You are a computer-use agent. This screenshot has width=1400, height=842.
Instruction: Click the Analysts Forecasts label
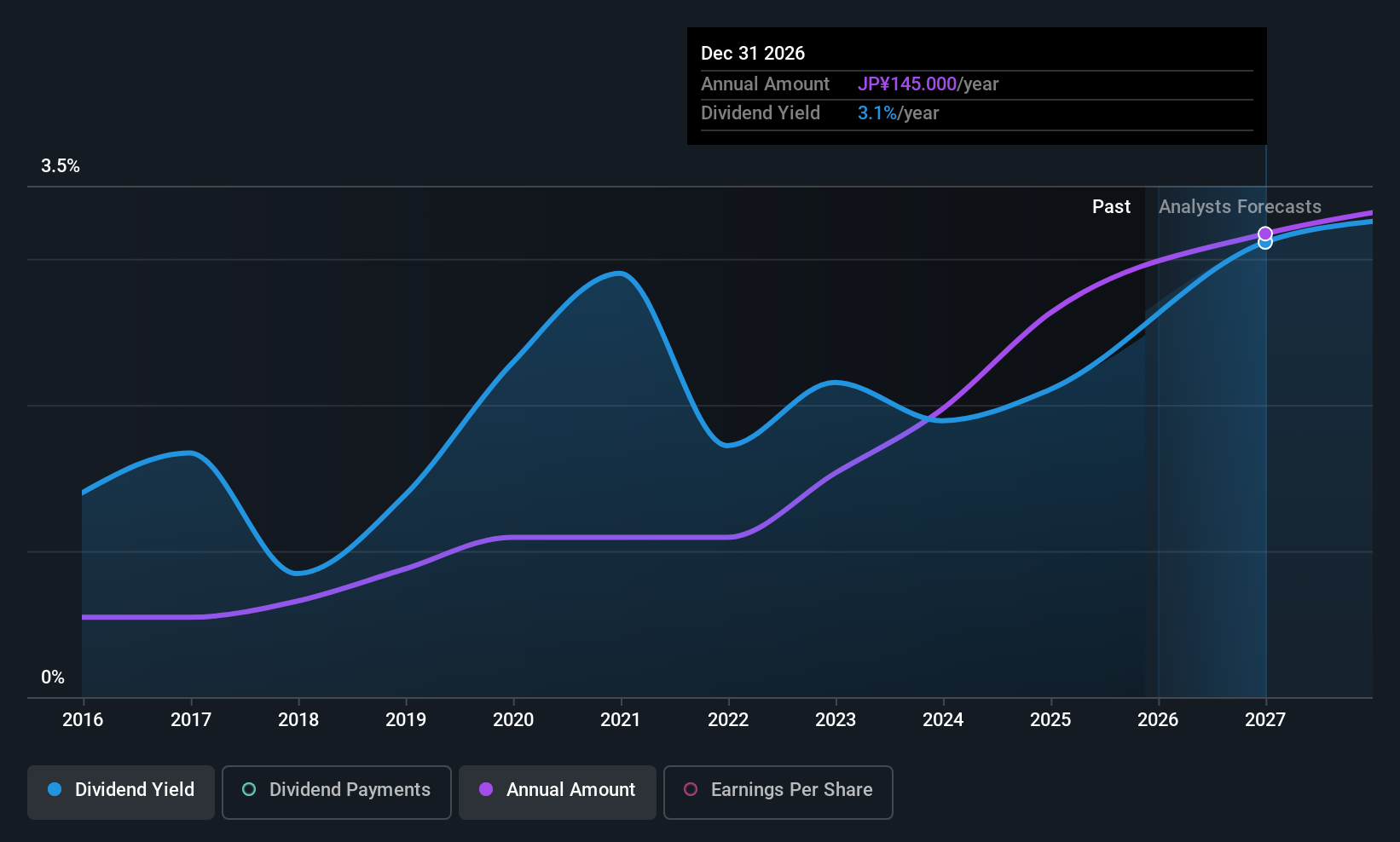[1240, 207]
